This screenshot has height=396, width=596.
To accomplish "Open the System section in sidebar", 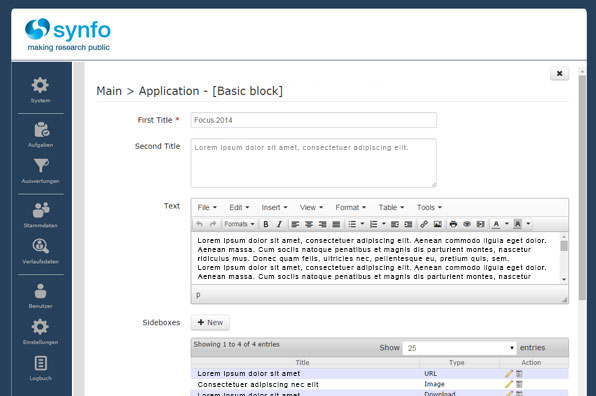I will [x=40, y=90].
